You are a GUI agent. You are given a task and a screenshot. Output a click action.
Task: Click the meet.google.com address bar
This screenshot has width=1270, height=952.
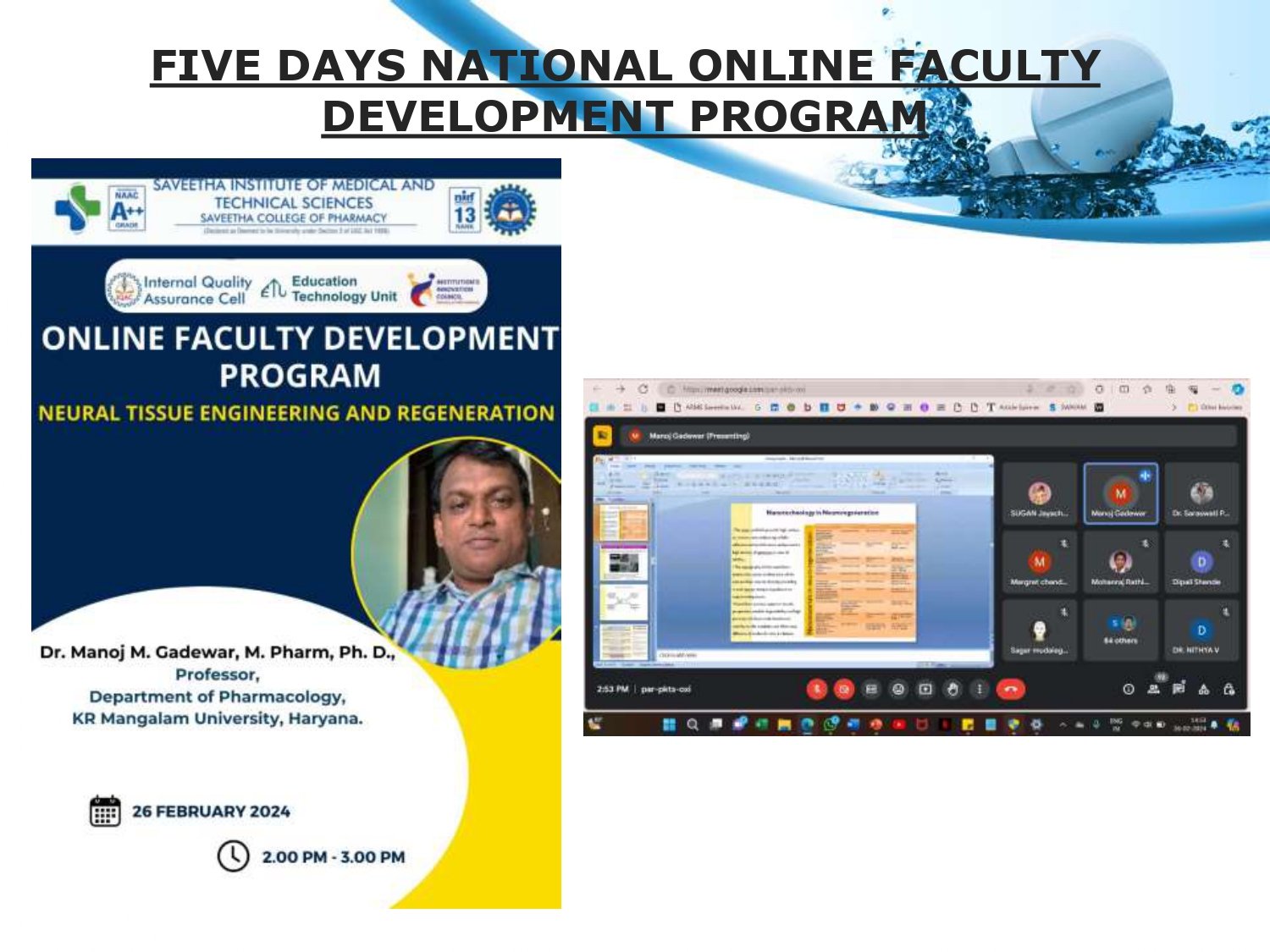click(872, 389)
